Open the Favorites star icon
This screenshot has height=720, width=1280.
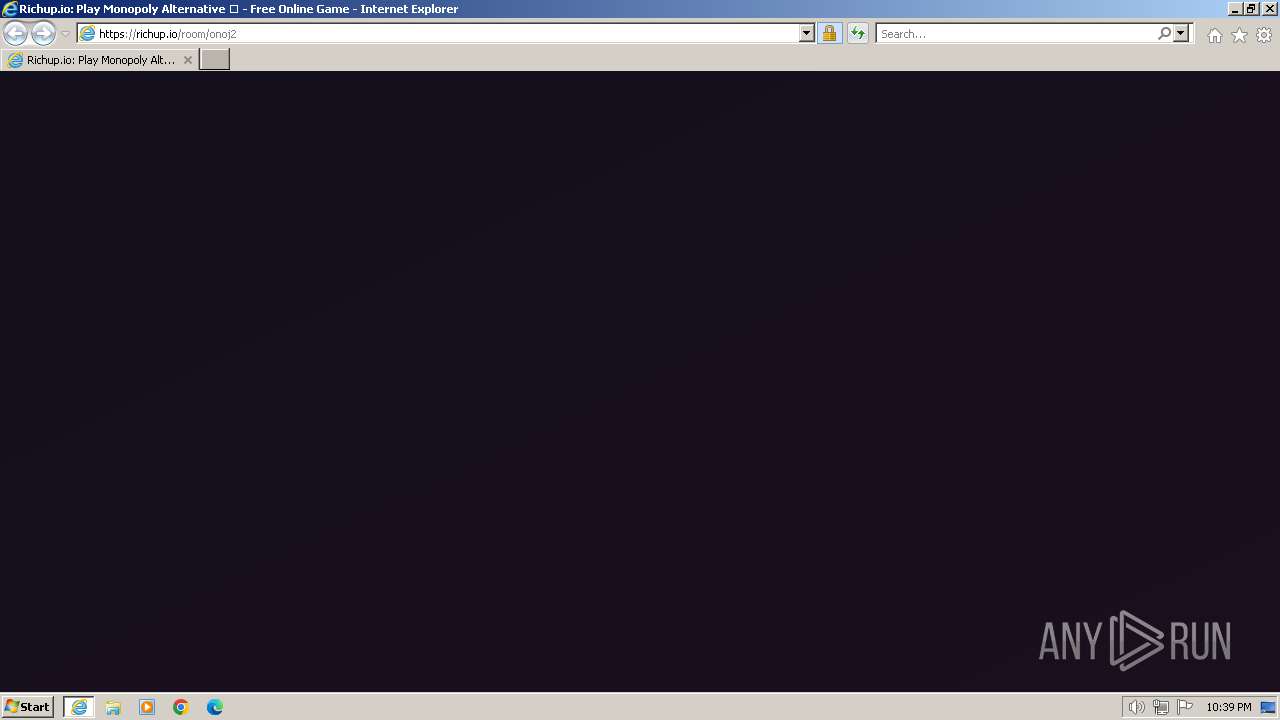click(1239, 35)
